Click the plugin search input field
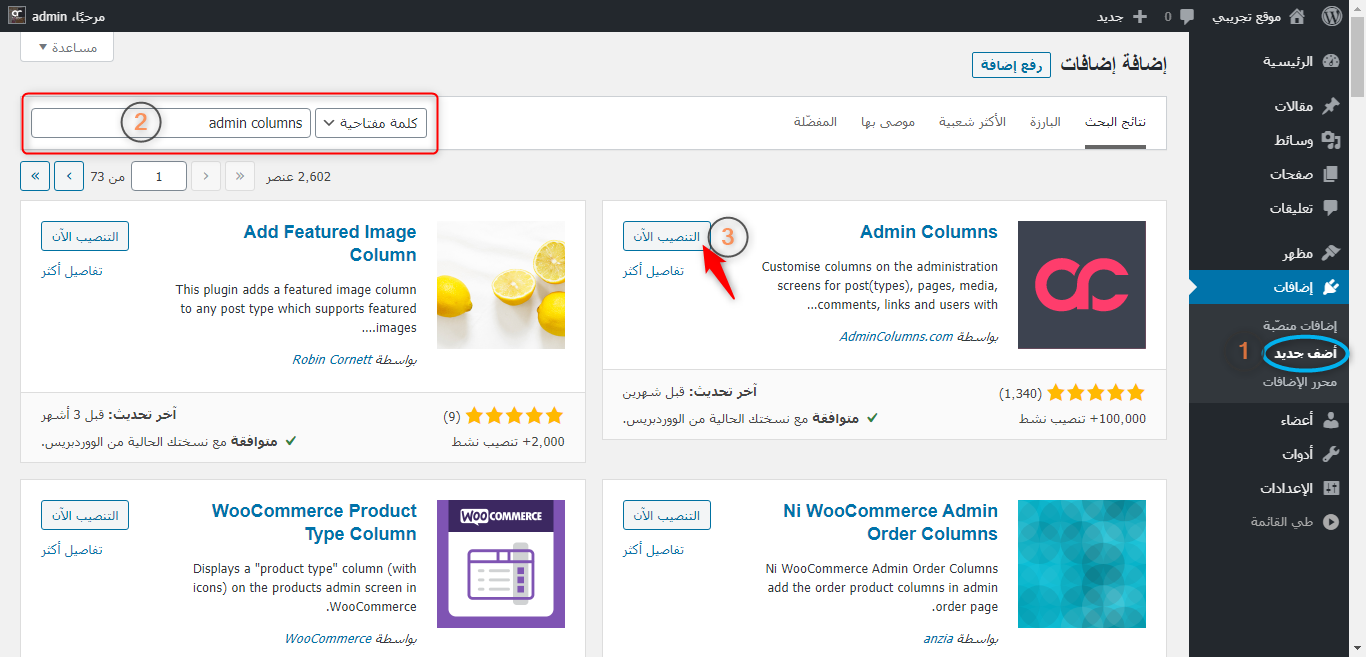The width and height of the screenshot is (1366, 657). click(x=170, y=123)
